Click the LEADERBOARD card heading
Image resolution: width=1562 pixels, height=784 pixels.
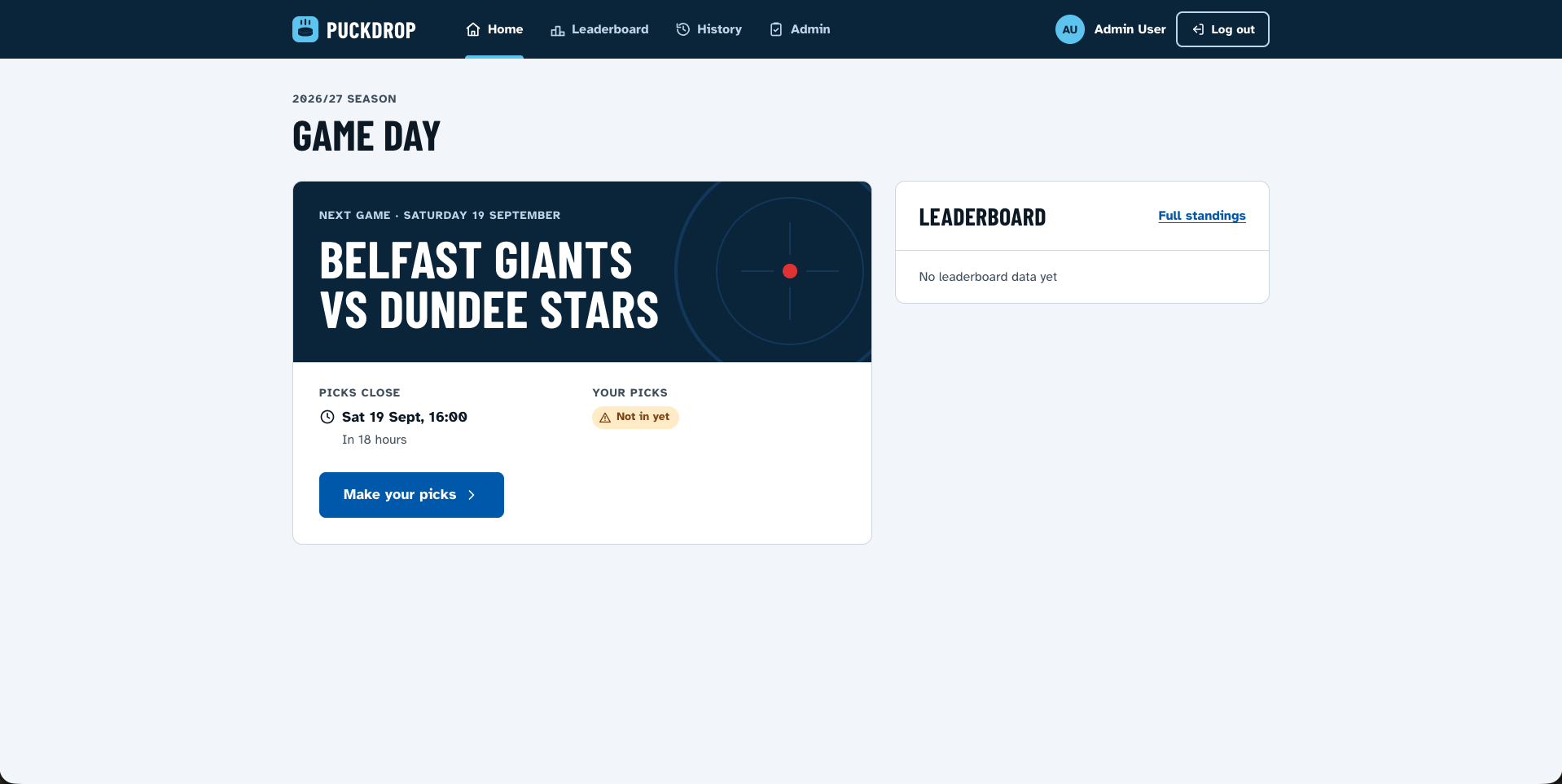982,217
